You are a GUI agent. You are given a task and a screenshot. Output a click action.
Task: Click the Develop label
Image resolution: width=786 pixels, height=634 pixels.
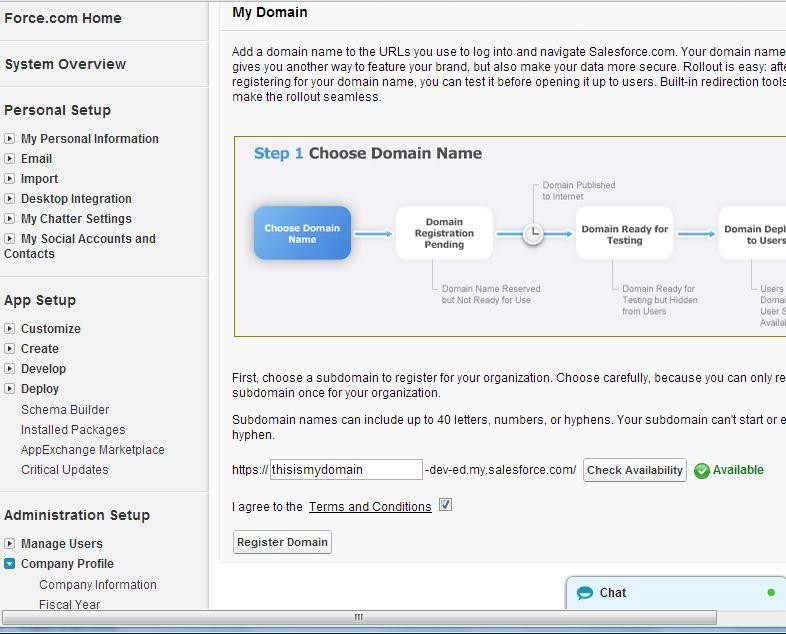44,369
